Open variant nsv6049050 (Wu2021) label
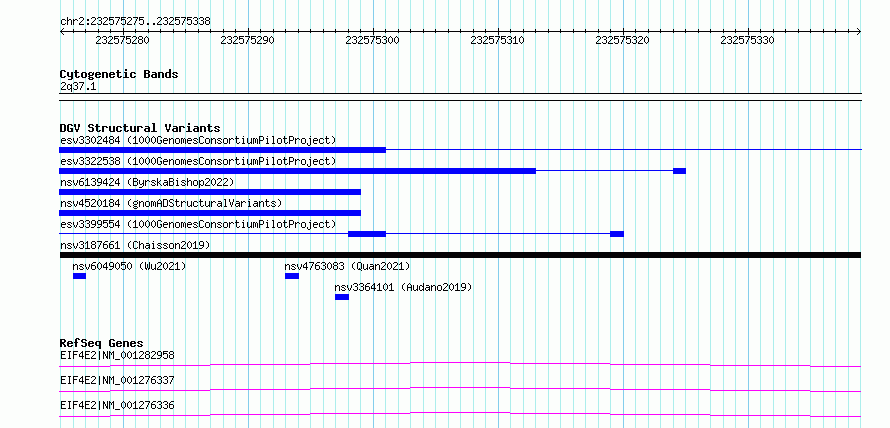The width and height of the screenshot is (890, 428). 129,266
